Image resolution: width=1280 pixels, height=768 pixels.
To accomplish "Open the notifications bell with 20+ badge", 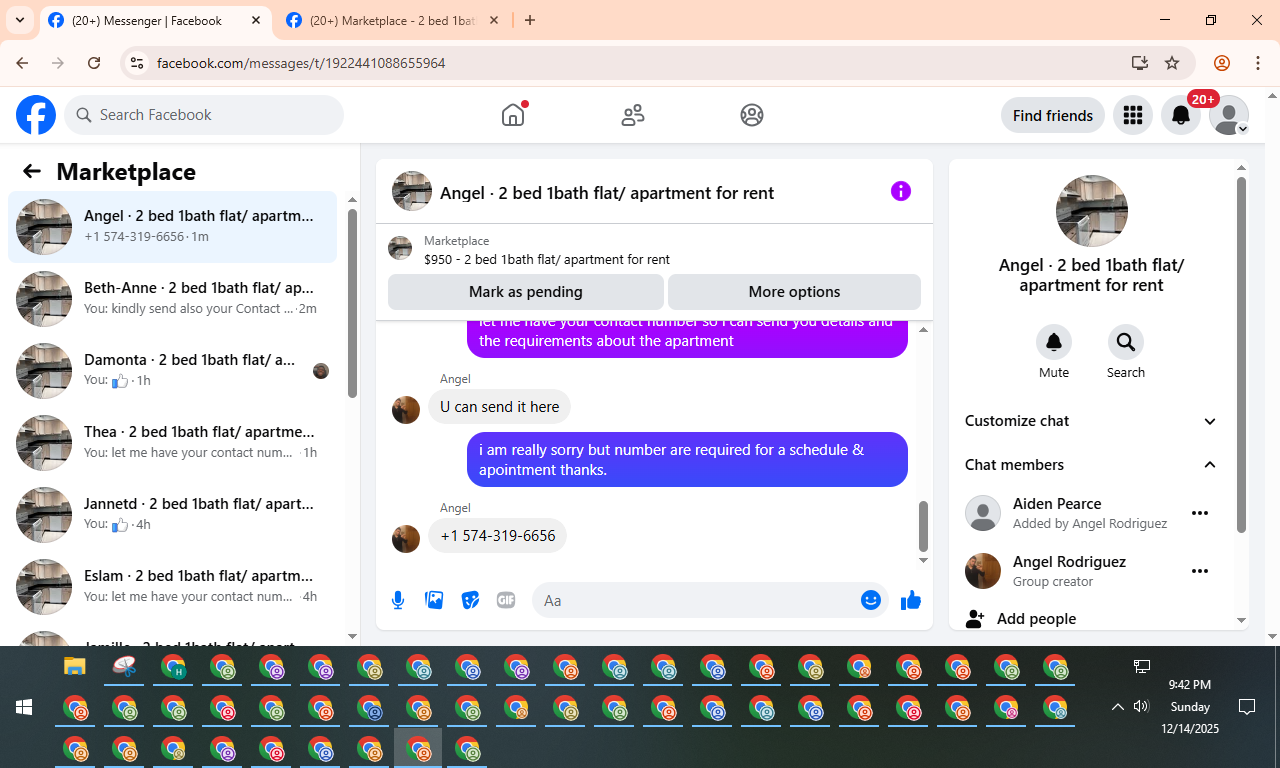I will coord(1181,115).
